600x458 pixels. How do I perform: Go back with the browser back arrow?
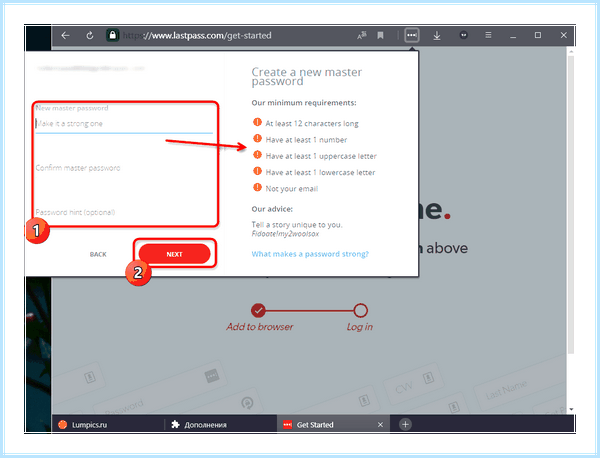pos(65,36)
